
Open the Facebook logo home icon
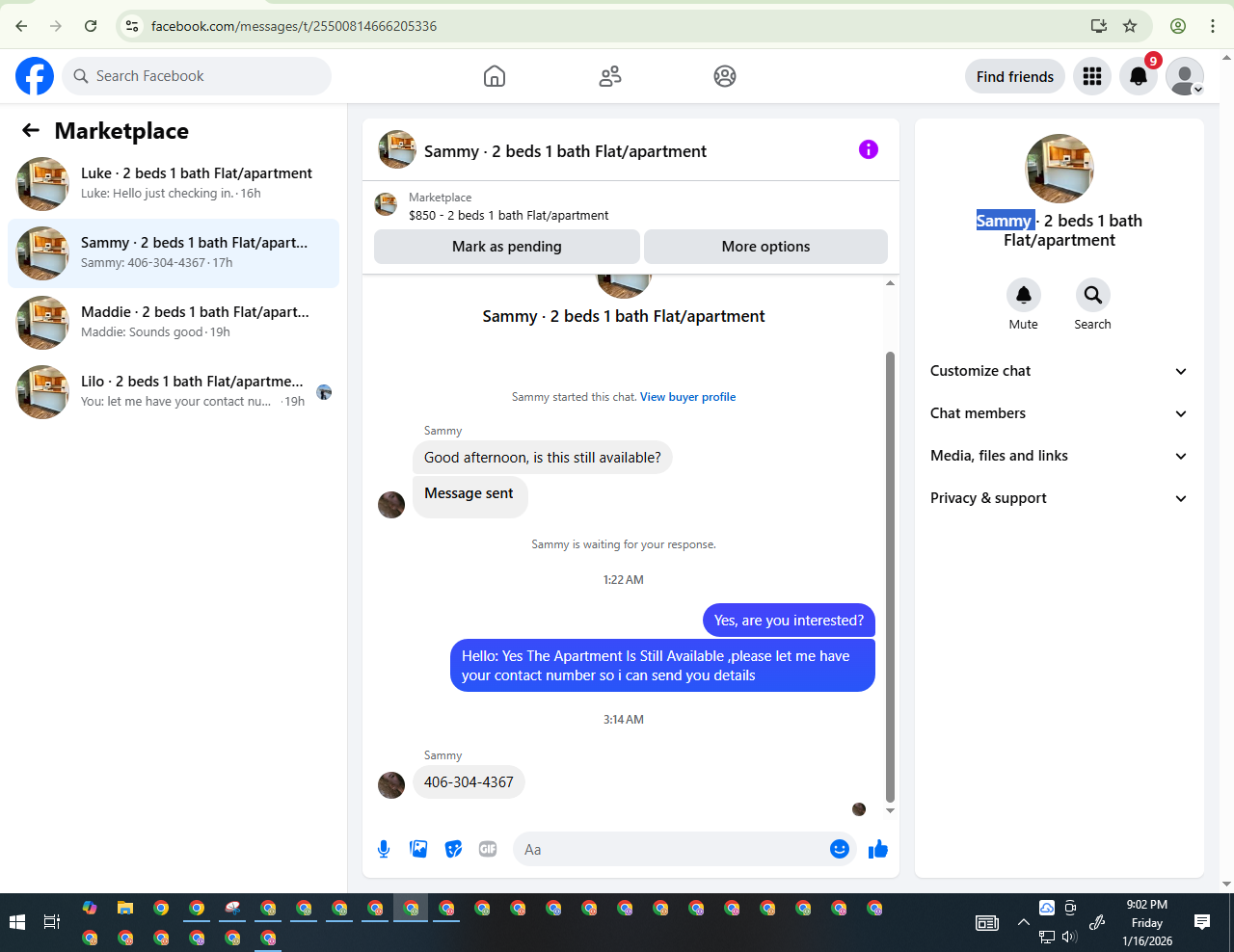click(35, 76)
